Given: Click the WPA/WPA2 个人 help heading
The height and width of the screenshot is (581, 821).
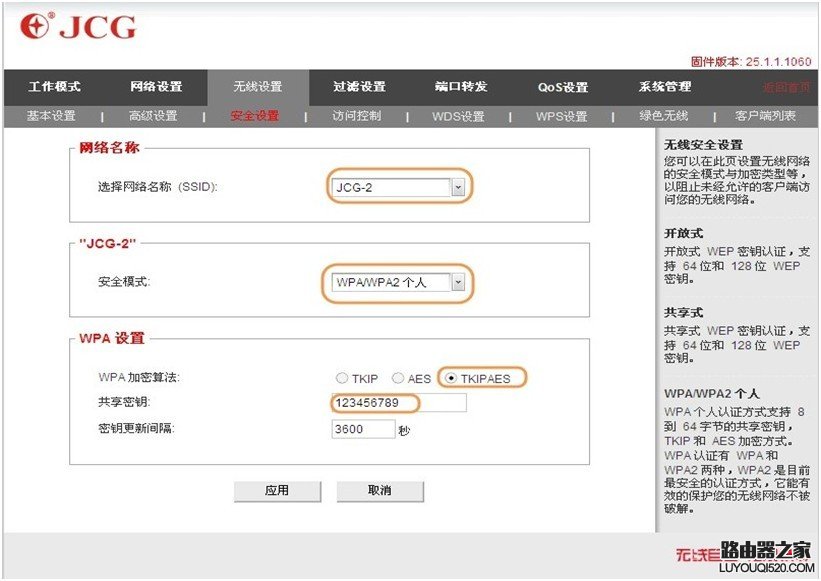Looking at the screenshot, I should click(712, 394).
